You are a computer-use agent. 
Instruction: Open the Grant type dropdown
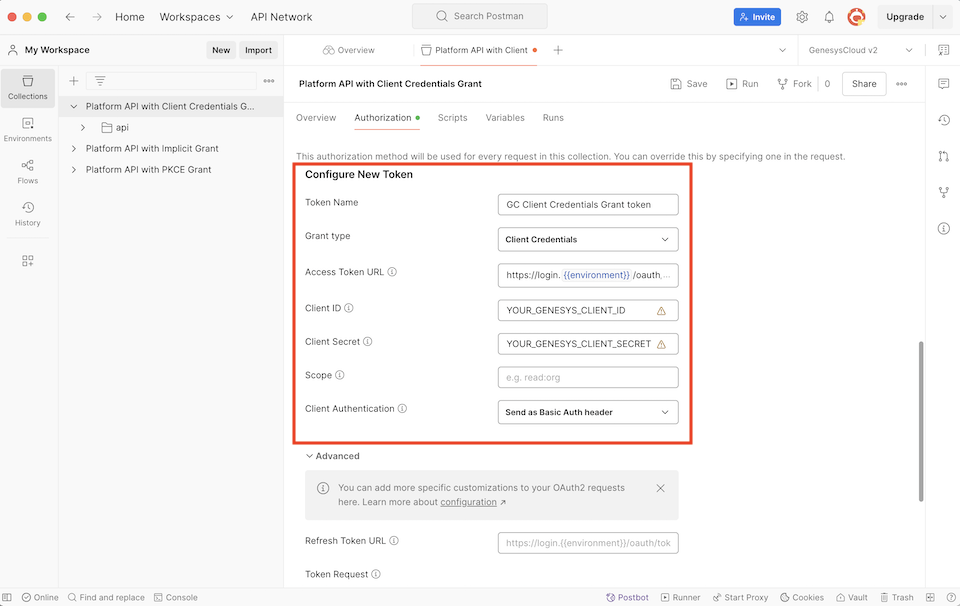click(x=587, y=239)
